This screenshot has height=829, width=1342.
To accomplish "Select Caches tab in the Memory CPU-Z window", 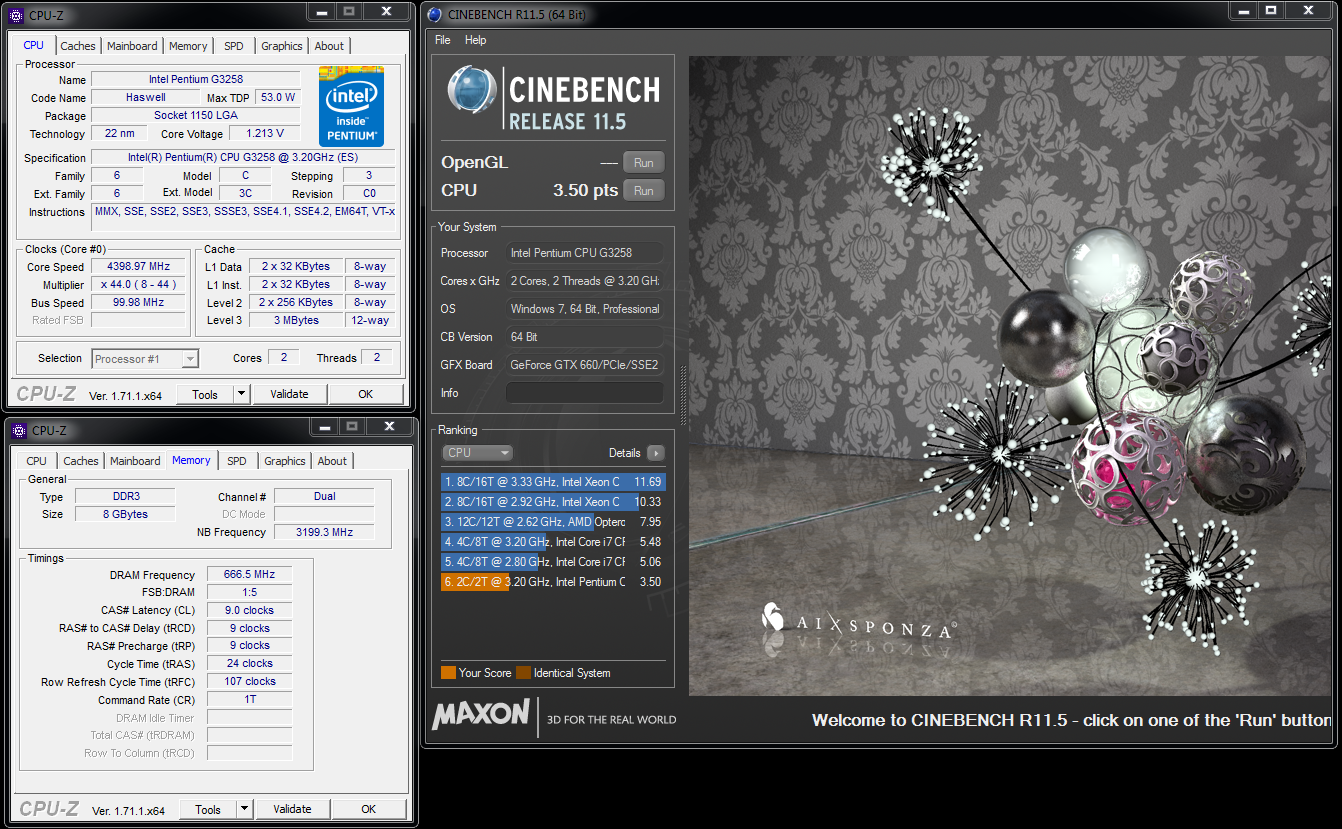I will tap(81, 461).
